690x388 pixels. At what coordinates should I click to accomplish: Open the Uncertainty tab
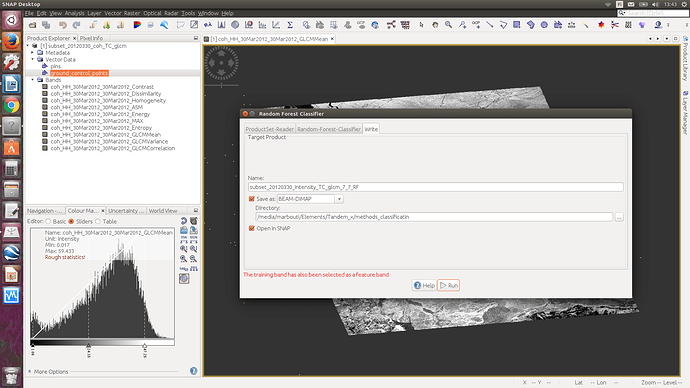(x=126, y=211)
